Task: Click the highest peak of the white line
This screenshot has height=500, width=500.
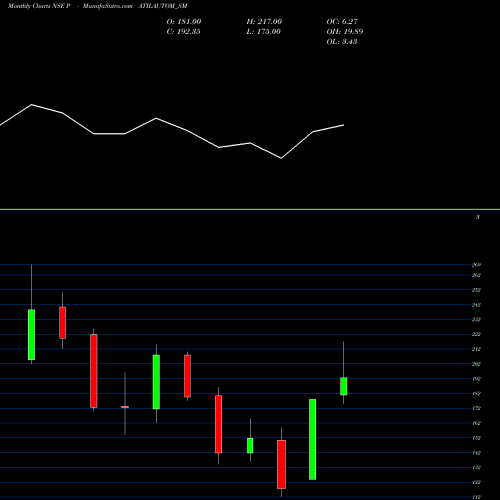Action: tap(32, 105)
